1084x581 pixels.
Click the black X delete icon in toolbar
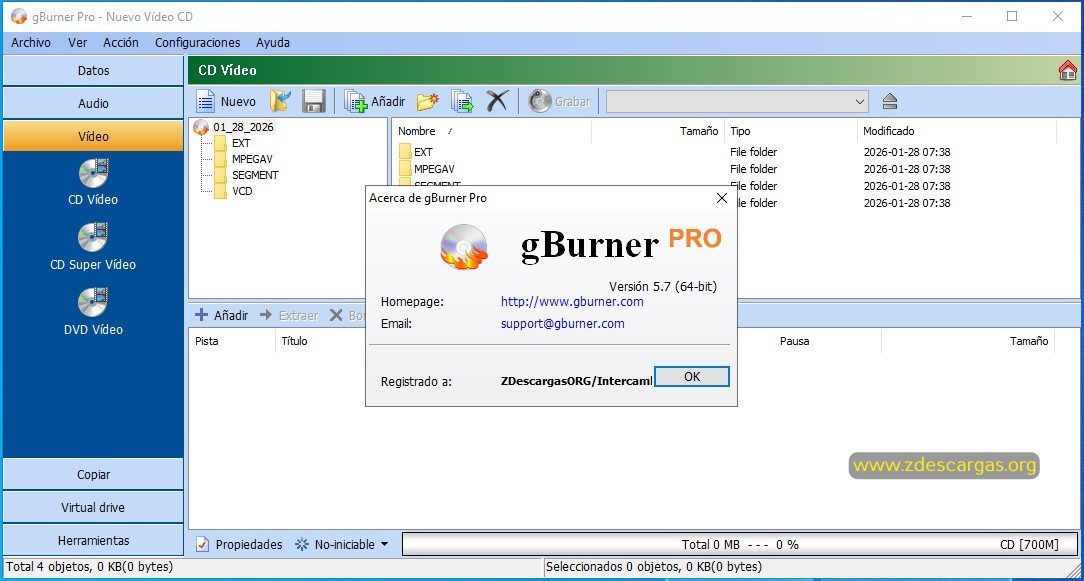(x=496, y=101)
